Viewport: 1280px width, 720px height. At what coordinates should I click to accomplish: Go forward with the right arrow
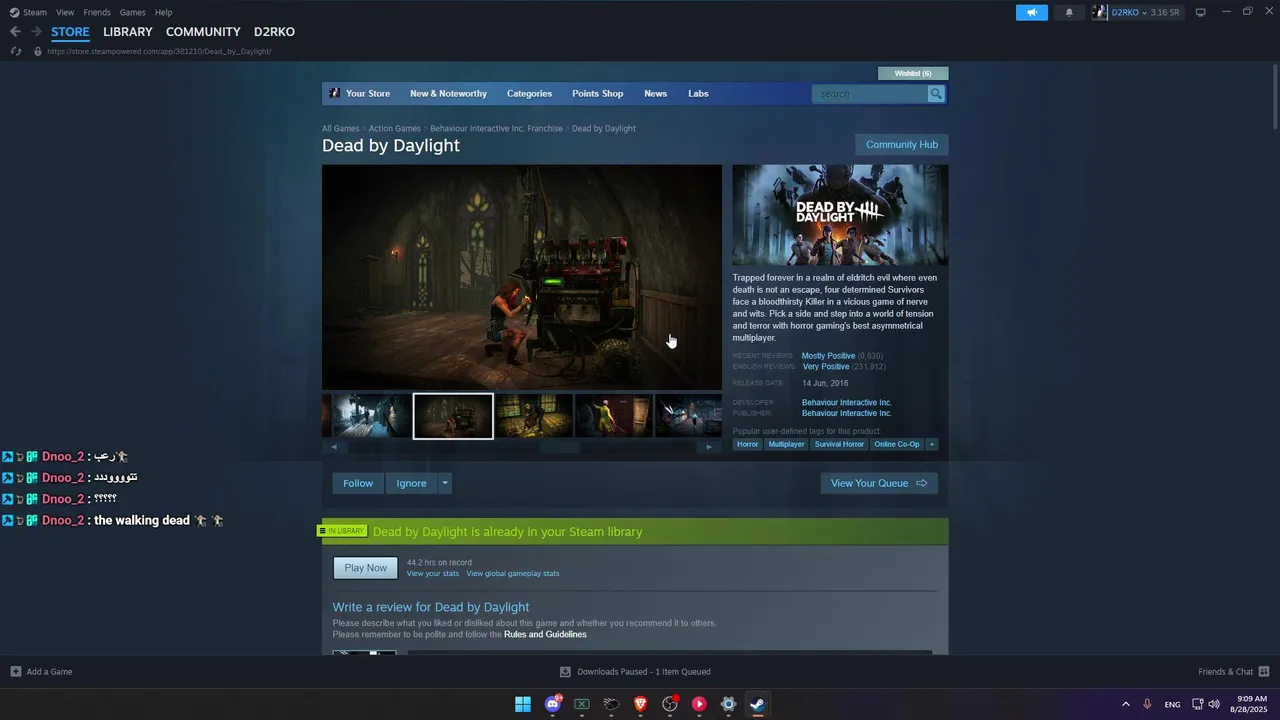point(36,32)
